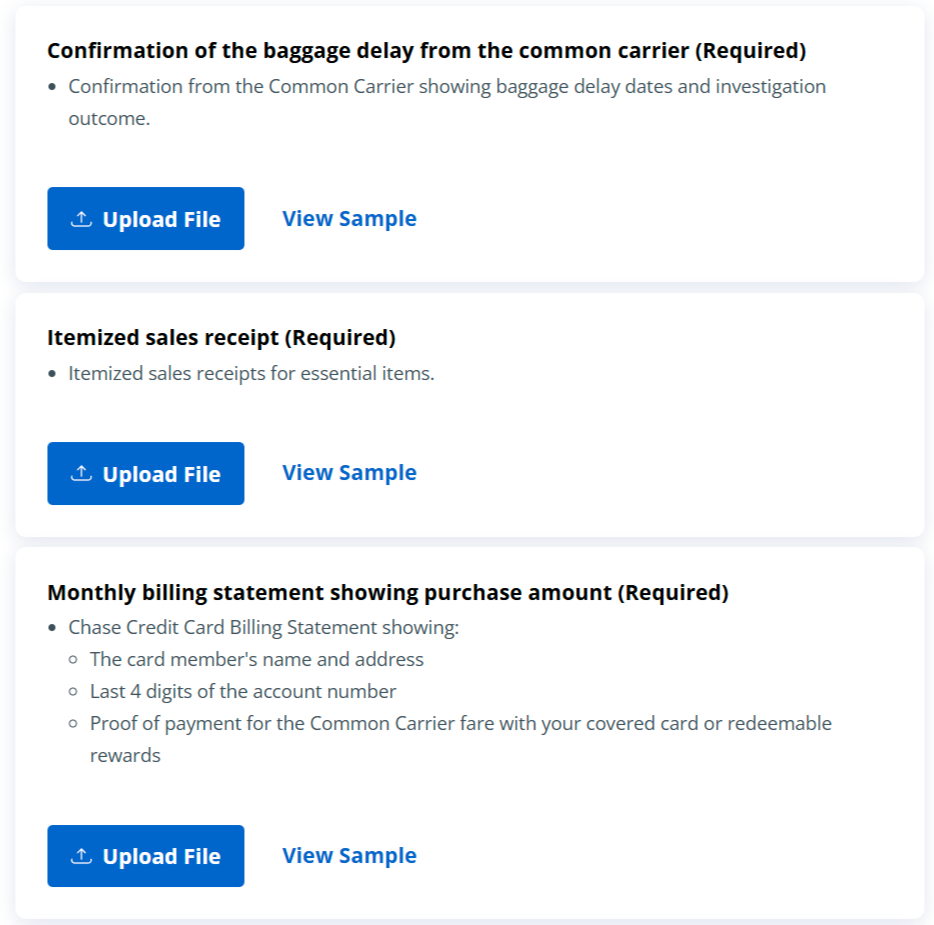Click the baggage delay confirmation heading
Viewport: 934px width, 925px height.
pos(426,50)
